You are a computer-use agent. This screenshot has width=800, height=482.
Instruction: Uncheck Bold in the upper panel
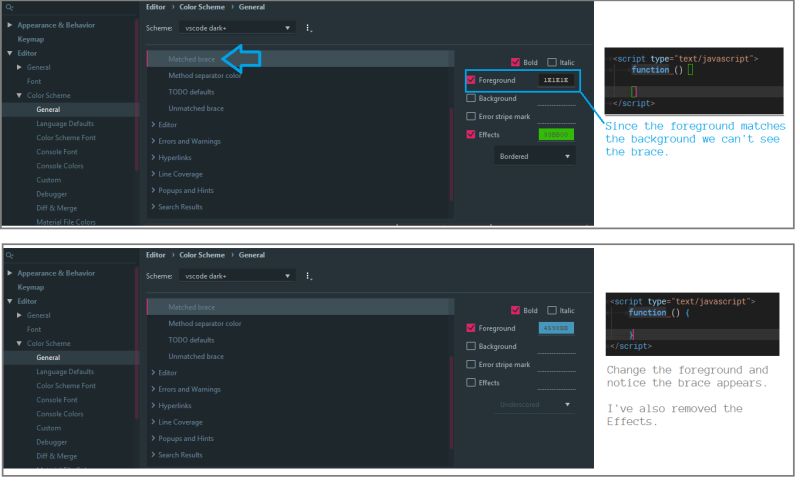point(515,62)
